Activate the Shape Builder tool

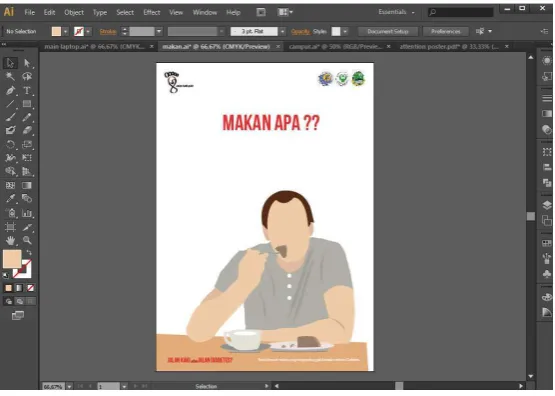[x=10, y=172]
